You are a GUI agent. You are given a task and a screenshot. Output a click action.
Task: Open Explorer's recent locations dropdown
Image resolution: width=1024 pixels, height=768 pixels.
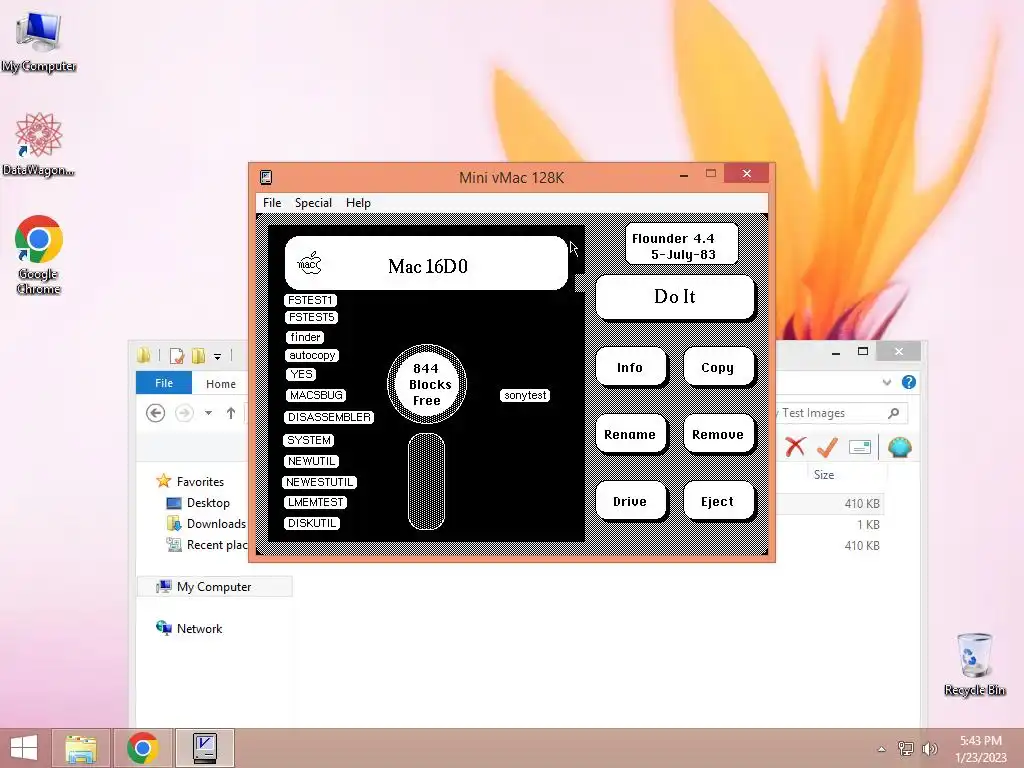click(x=208, y=413)
